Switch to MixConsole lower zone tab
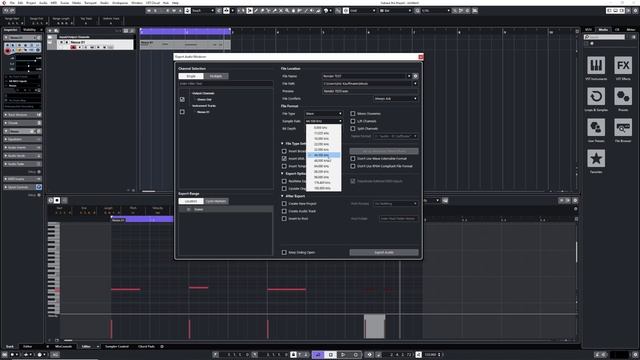 [x=63, y=347]
